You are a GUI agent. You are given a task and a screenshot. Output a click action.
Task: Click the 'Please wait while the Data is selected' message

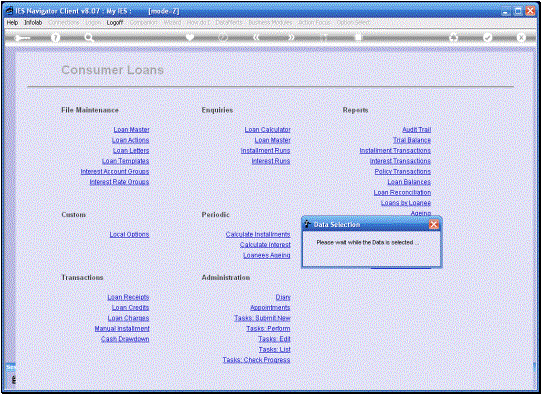click(367, 243)
